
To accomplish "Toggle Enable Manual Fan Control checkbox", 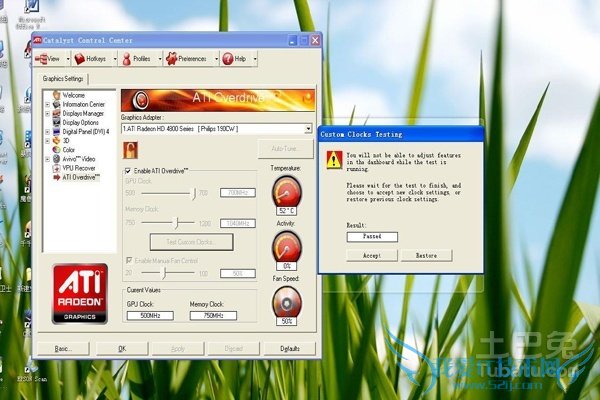I will 126,260.
